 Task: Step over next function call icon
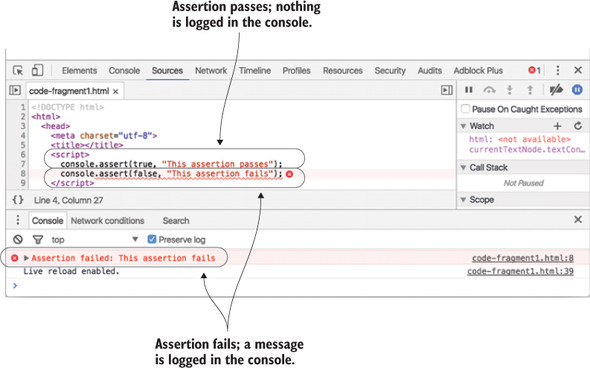pos(489,90)
